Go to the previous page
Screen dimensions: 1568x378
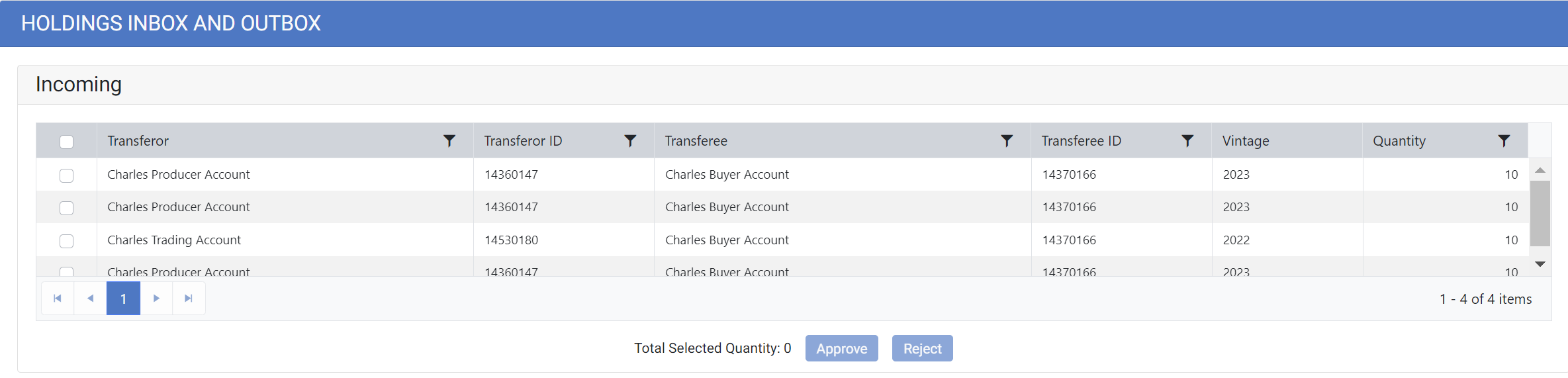[91, 299]
